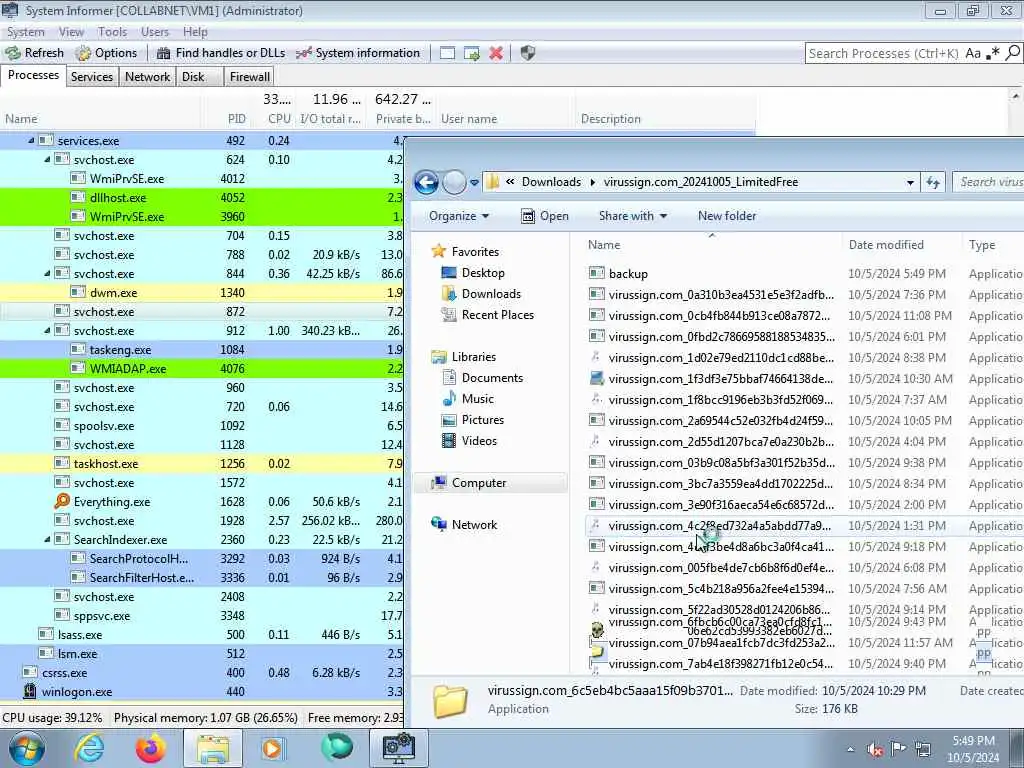
Task: Click the Explorer search box
Action: [988, 182]
